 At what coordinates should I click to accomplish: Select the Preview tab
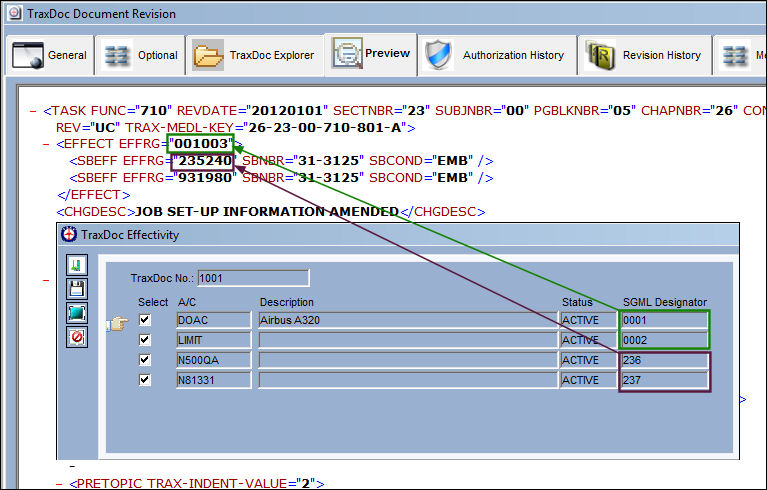(371, 54)
